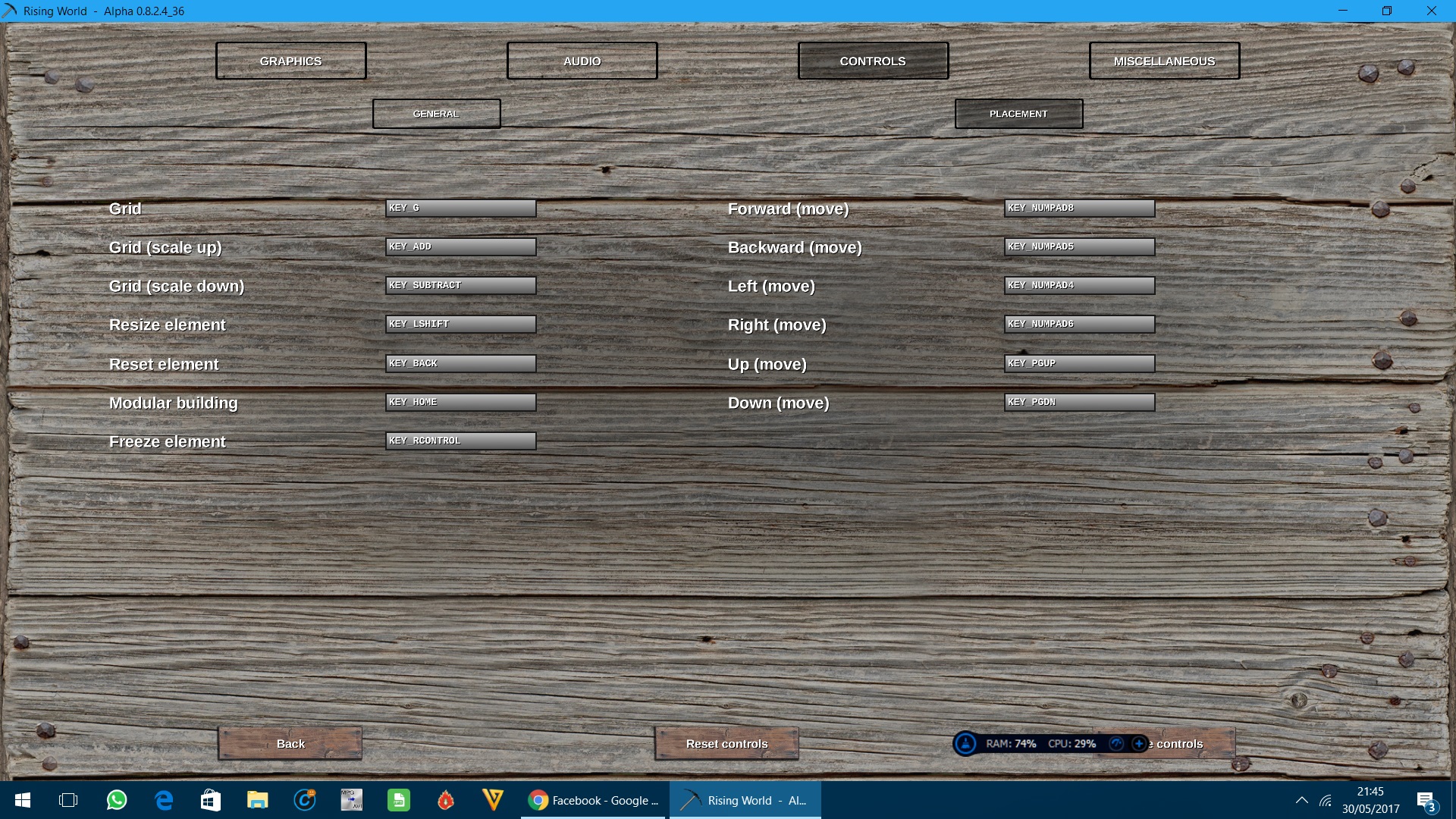1456x819 pixels.
Task: Click the "Left (move)" label
Action: (x=771, y=287)
